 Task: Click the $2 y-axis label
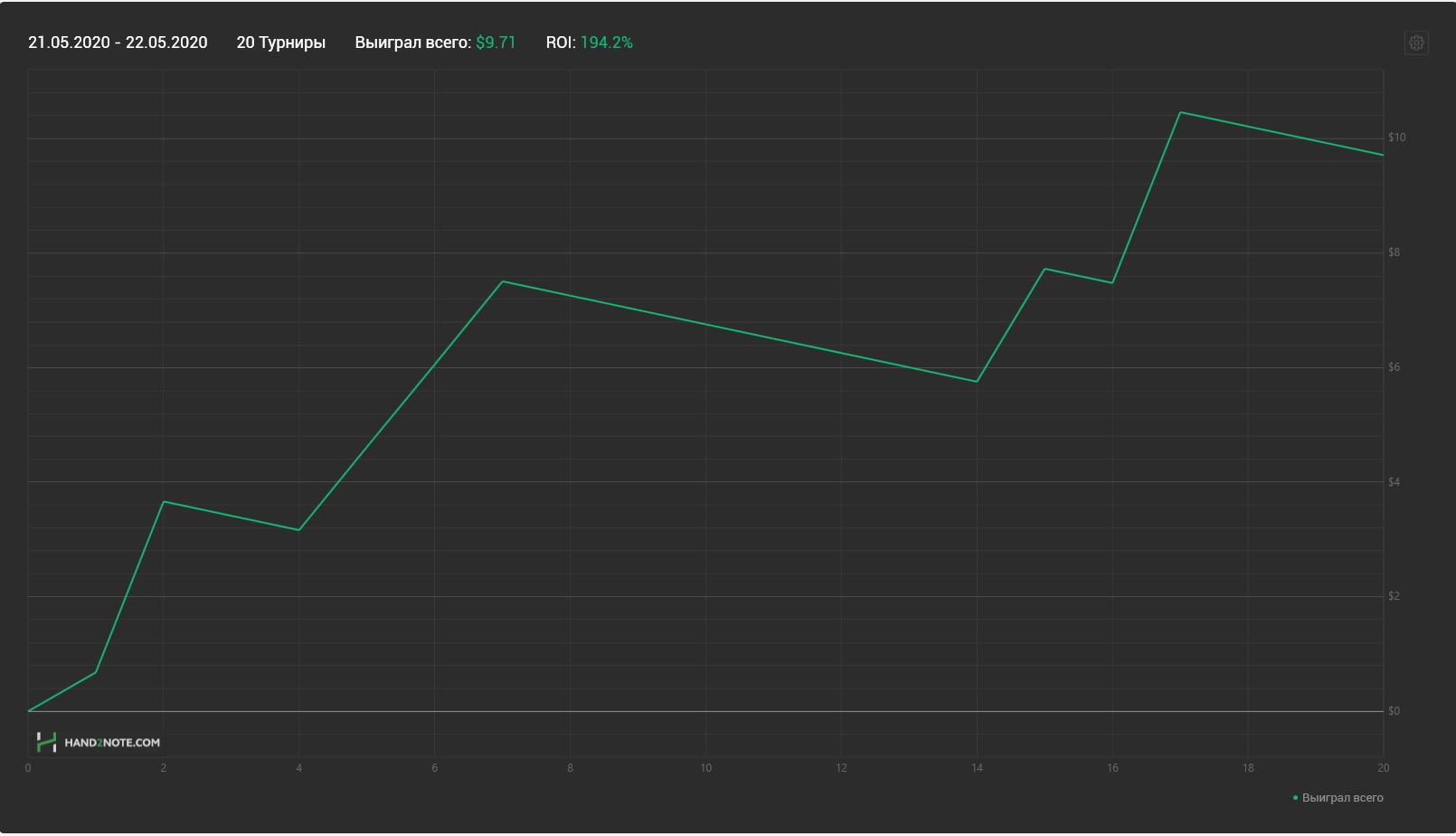1395,596
